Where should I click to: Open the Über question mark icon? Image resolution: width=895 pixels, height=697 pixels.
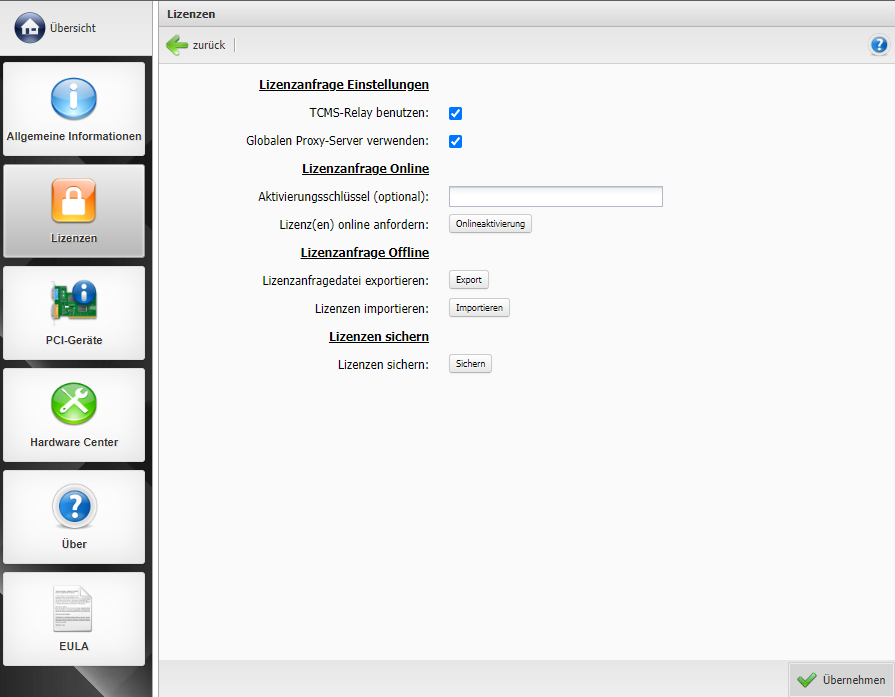74,507
